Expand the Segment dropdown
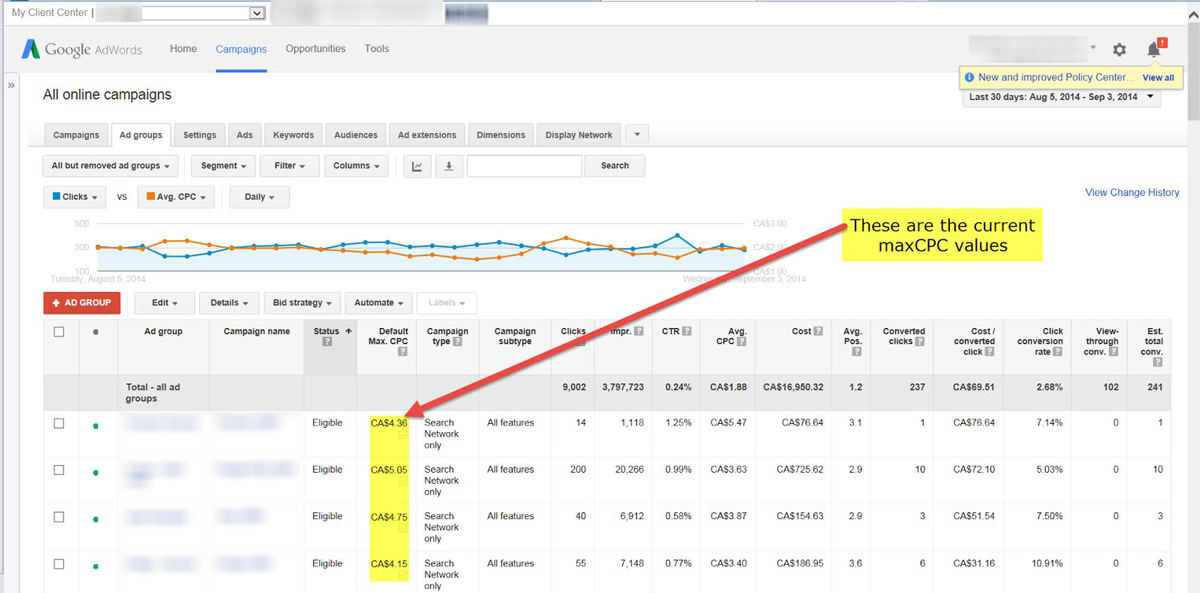This screenshot has width=1200, height=593. 221,166
